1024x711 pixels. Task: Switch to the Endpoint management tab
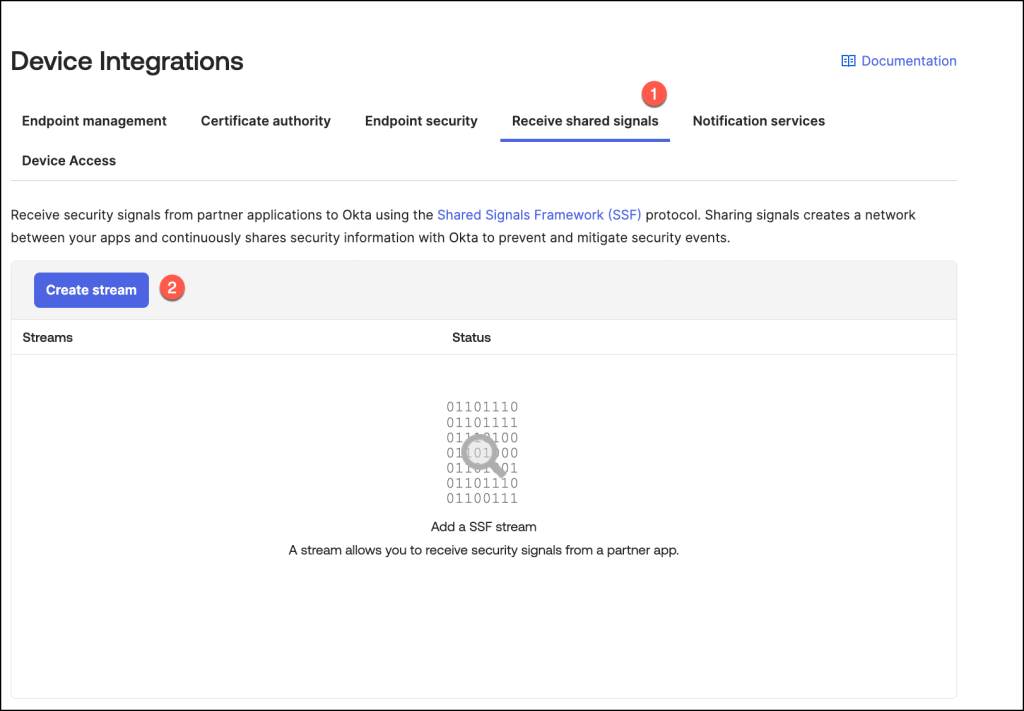click(94, 121)
